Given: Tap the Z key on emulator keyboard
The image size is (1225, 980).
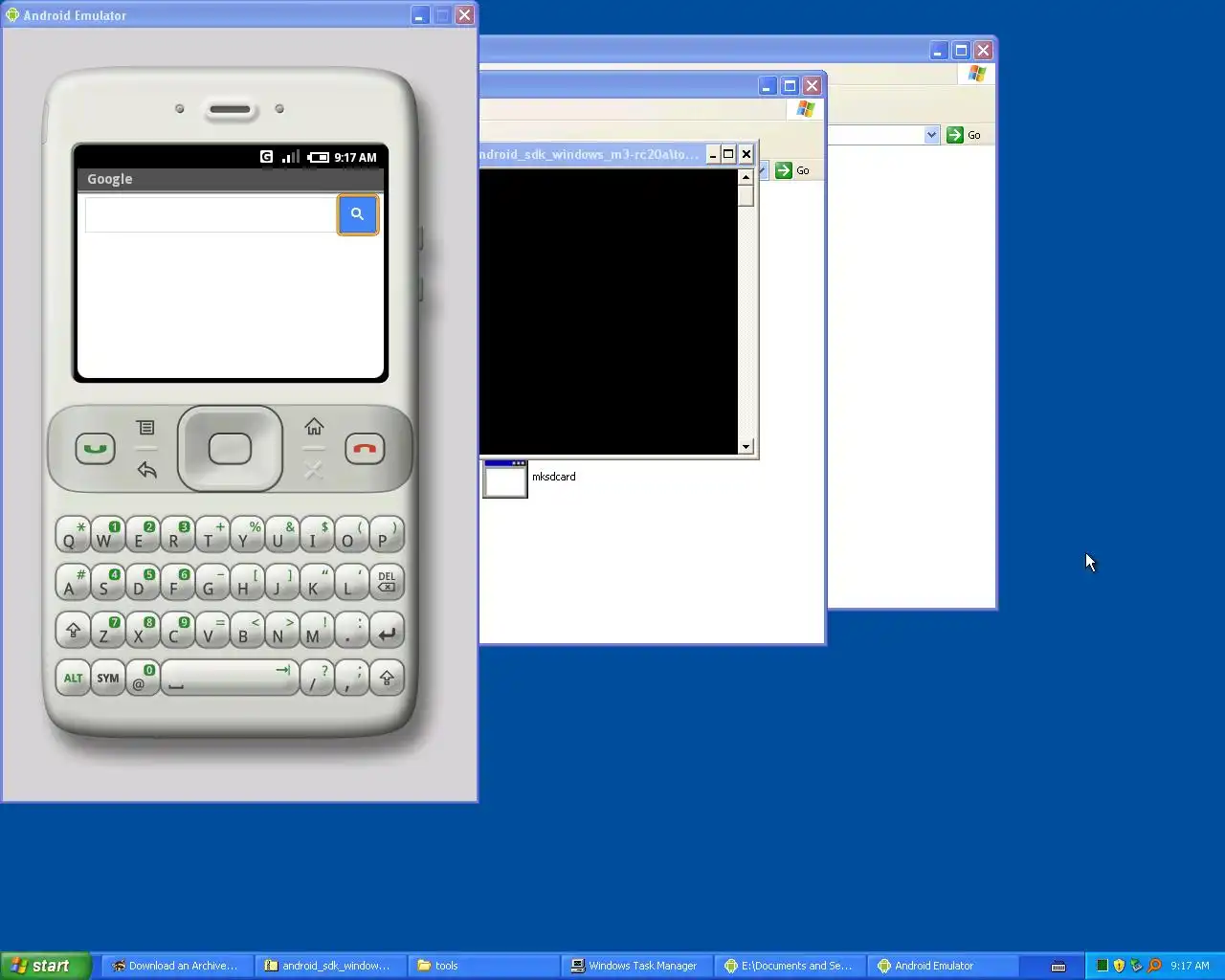Looking at the screenshot, I should coord(107,631).
